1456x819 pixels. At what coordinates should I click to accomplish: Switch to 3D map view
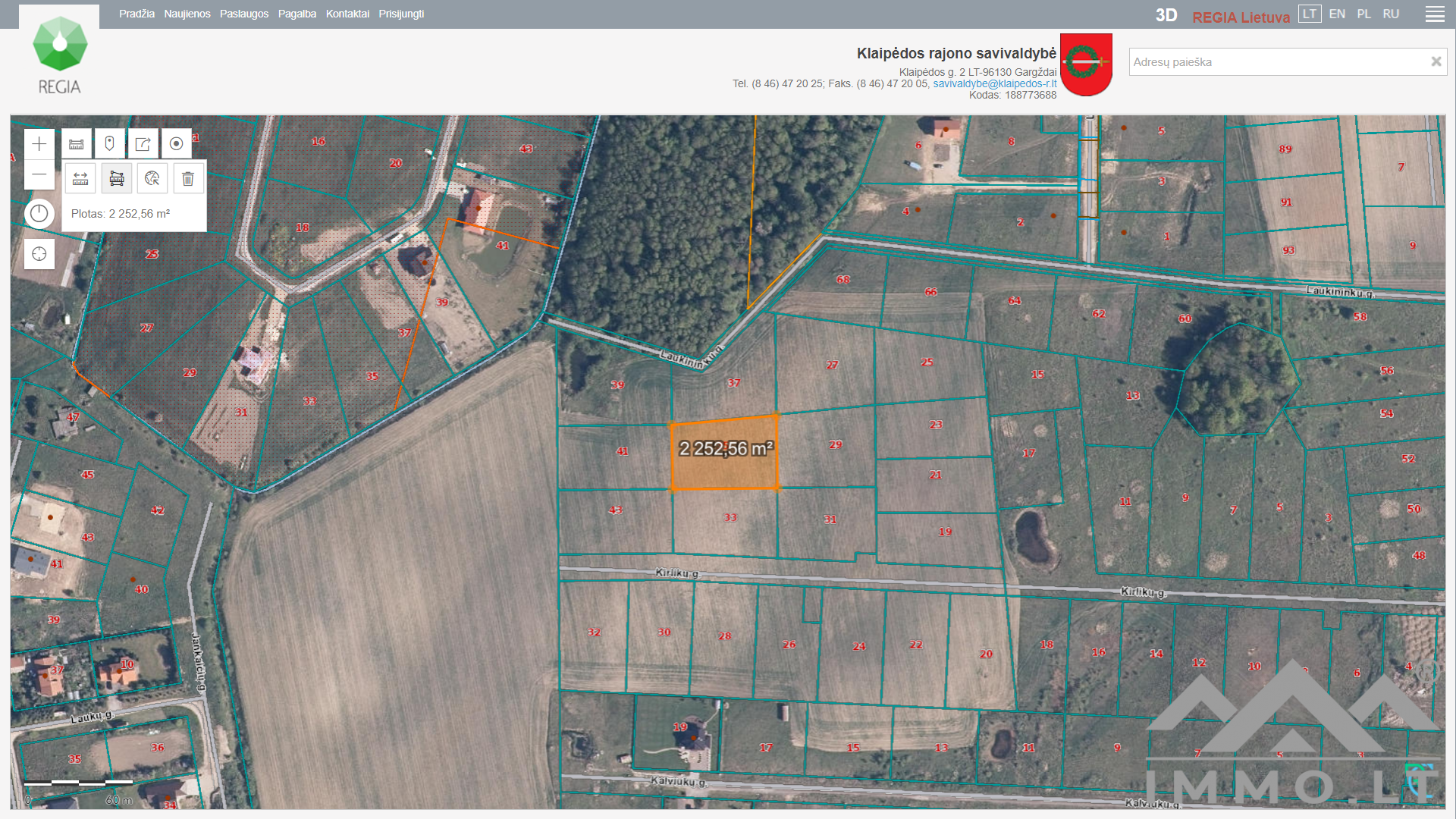point(1166,16)
